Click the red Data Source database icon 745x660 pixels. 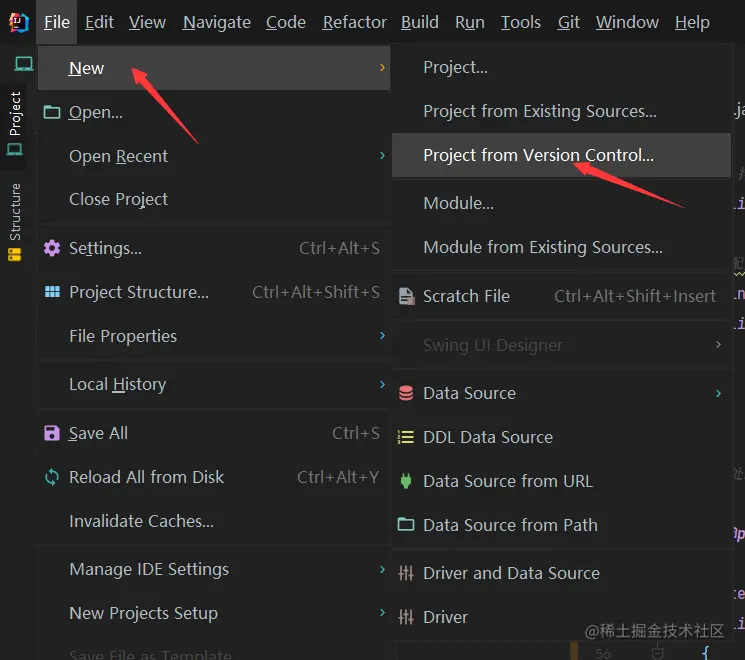pyautogui.click(x=406, y=393)
